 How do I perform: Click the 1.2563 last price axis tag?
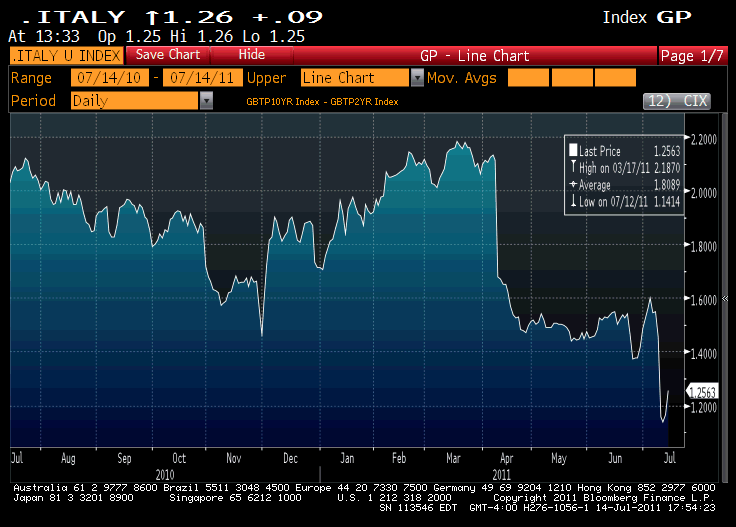click(702, 392)
